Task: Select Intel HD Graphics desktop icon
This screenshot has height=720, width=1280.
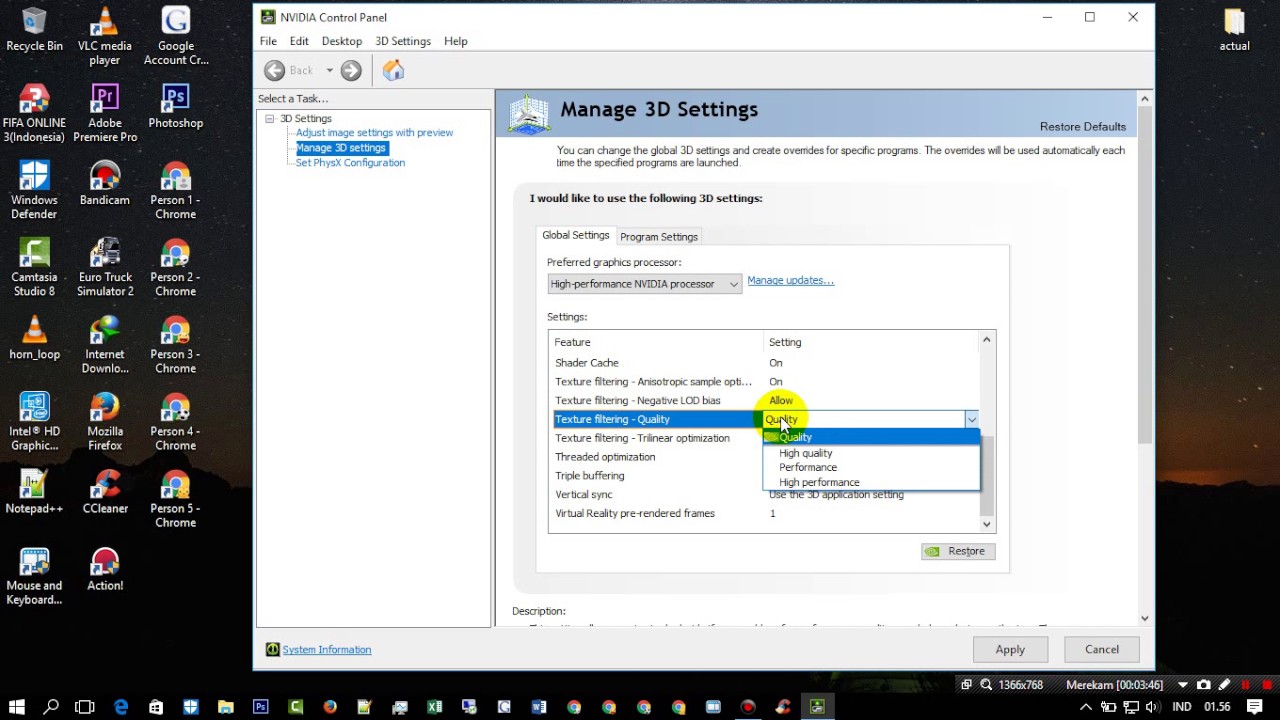Action: [x=34, y=422]
